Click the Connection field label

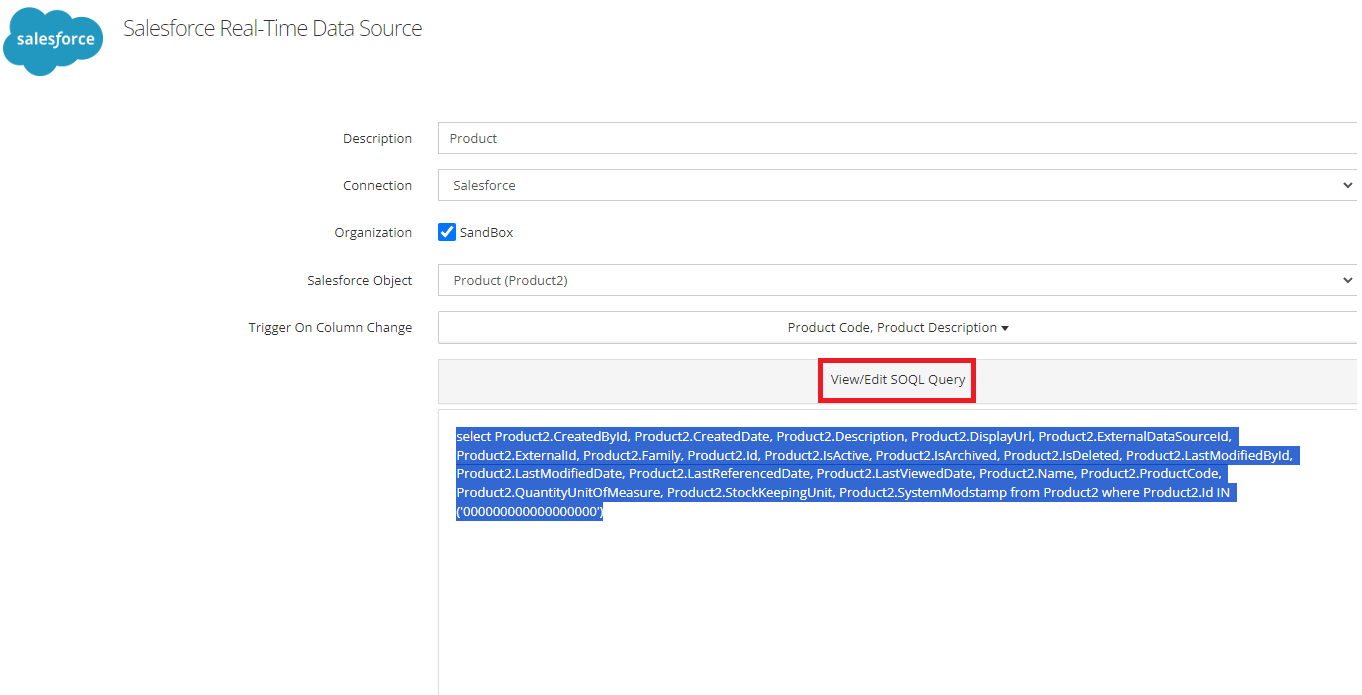coord(377,186)
